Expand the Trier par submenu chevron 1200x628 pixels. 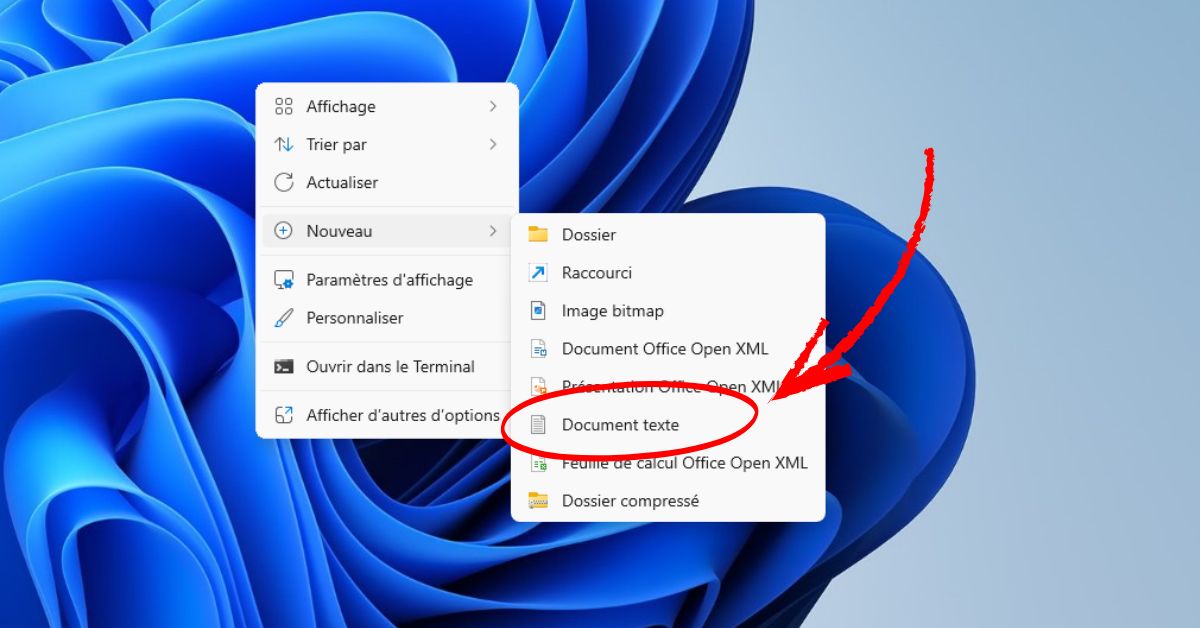pyautogui.click(x=493, y=145)
